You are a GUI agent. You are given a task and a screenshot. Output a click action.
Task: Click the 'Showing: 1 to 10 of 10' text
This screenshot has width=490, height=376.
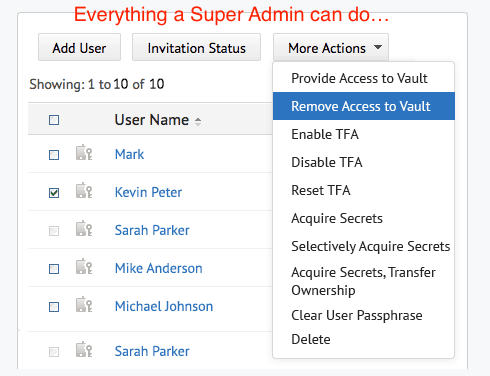(x=97, y=84)
